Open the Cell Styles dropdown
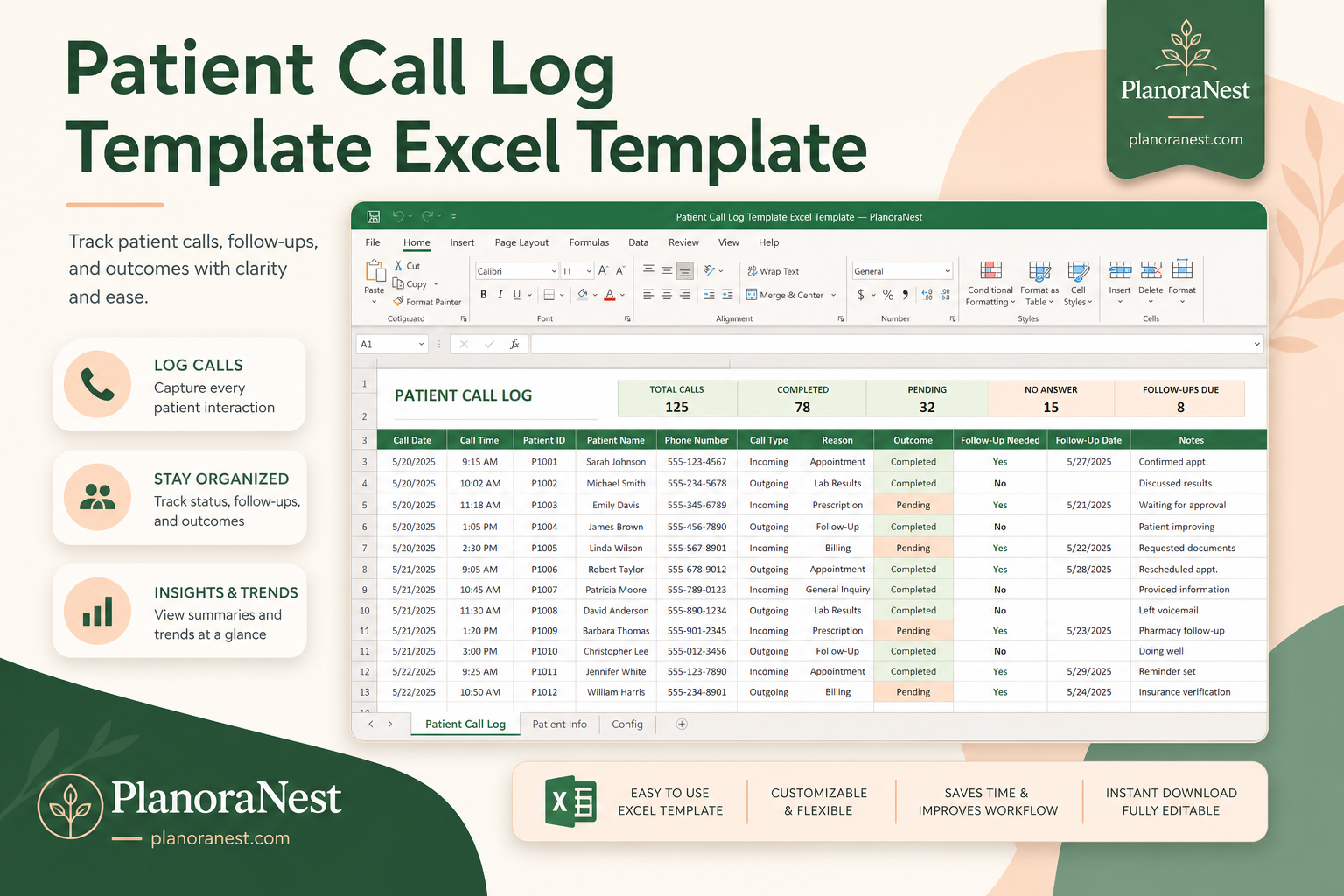Image resolution: width=1344 pixels, height=896 pixels. coord(1078,284)
